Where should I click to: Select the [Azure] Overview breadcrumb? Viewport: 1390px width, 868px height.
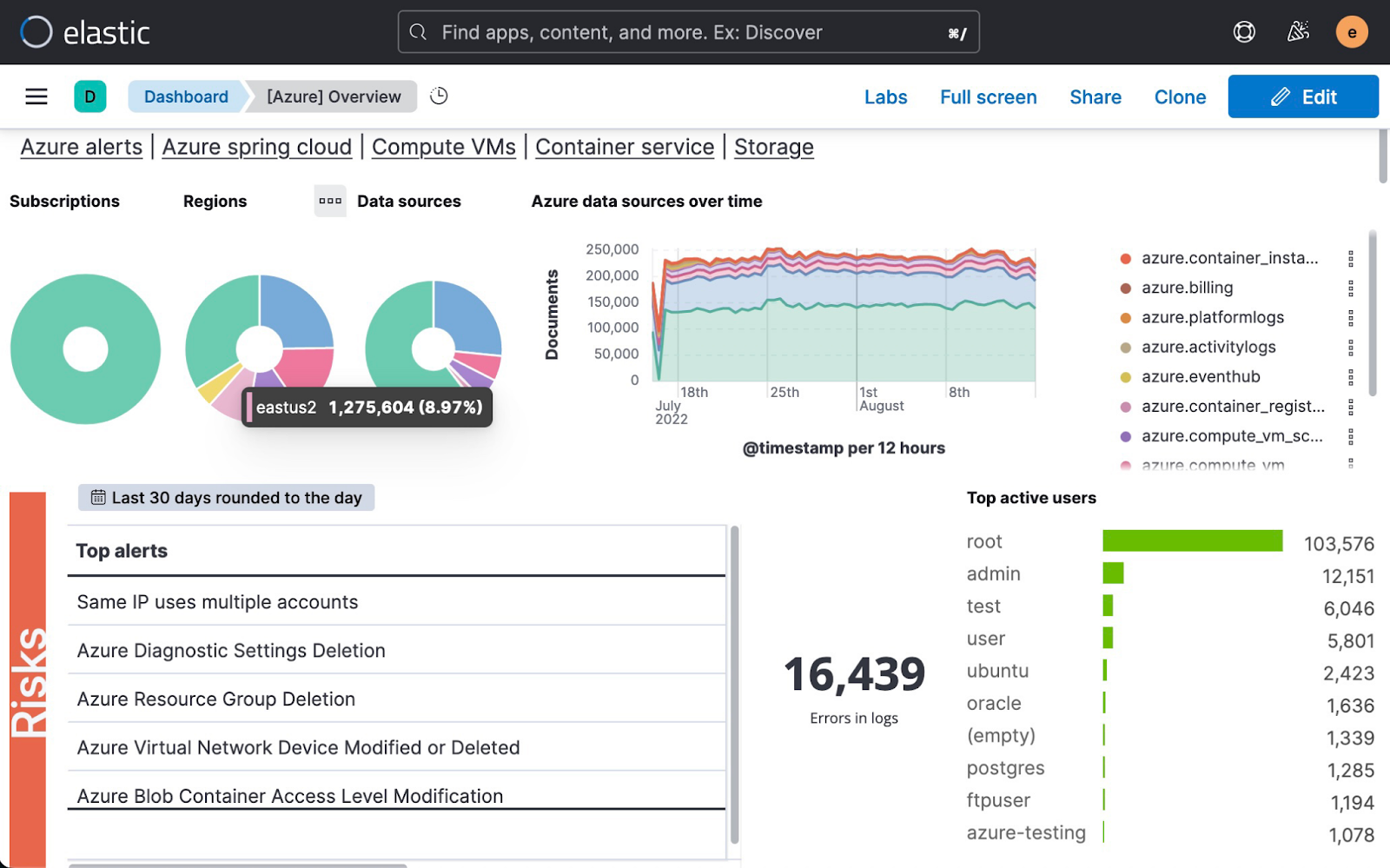[334, 96]
